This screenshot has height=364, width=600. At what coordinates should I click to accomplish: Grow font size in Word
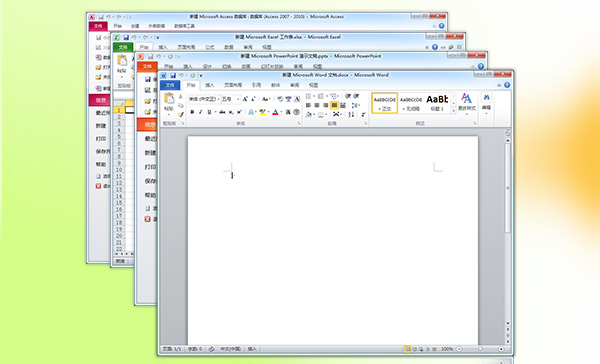click(x=245, y=99)
